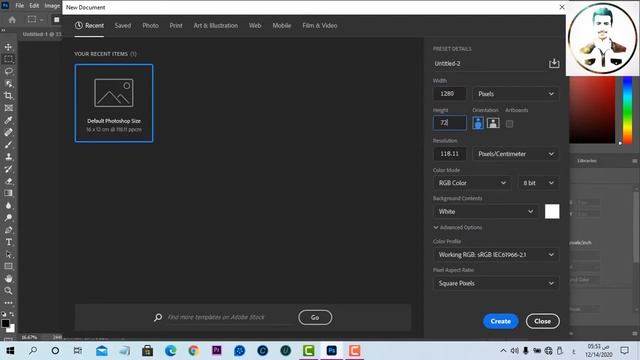Open the Background Contents White dropdown

(x=486, y=211)
